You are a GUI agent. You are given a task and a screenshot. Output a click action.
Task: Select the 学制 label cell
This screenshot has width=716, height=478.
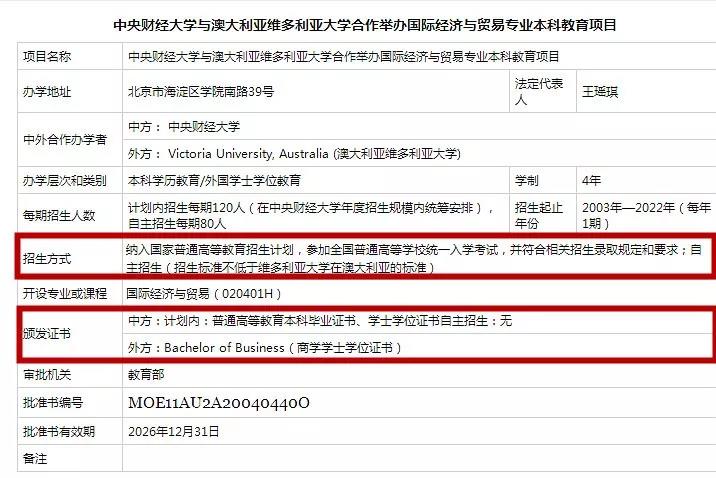coord(543,180)
